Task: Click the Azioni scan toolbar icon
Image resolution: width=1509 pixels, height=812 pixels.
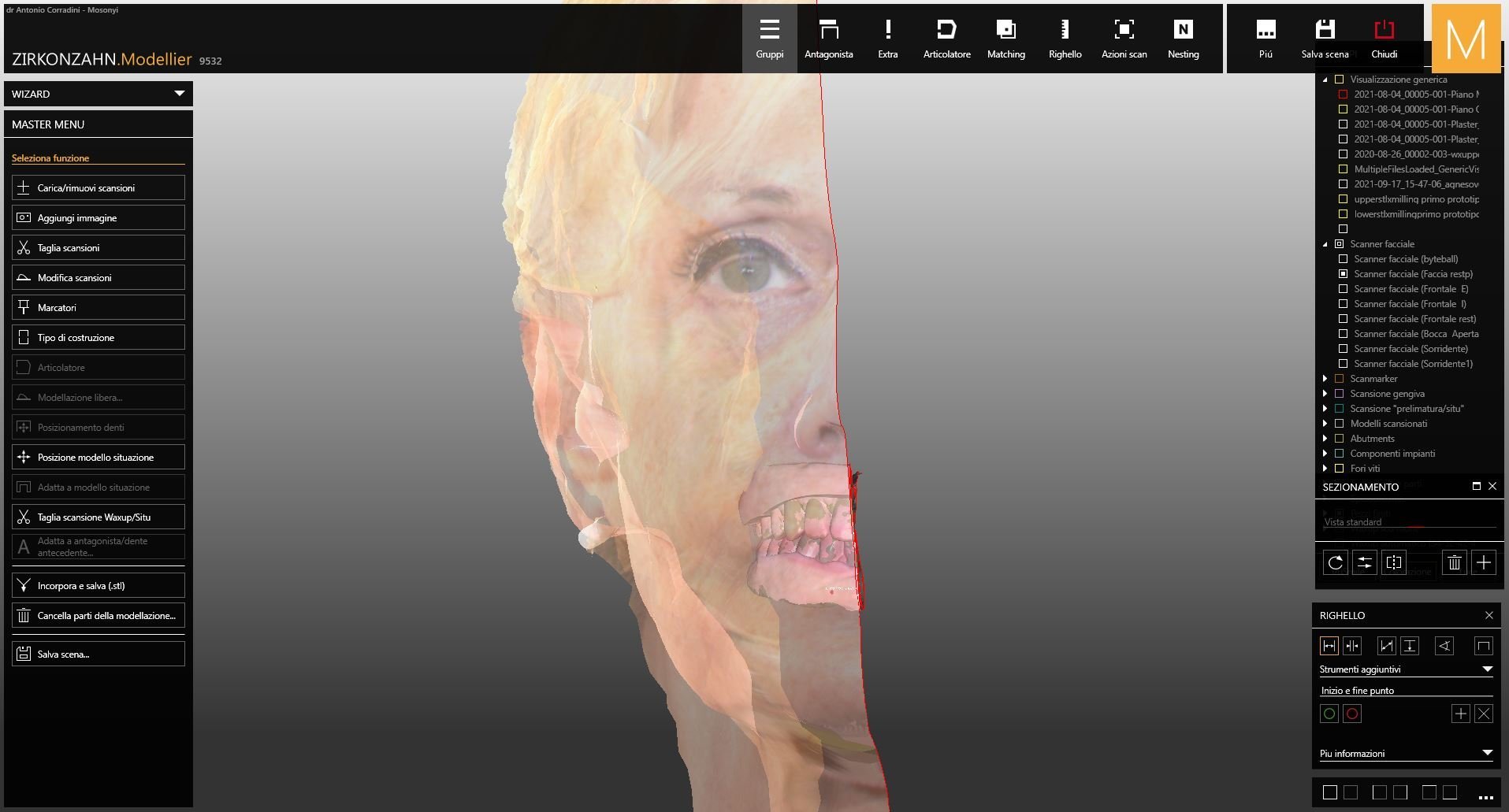Action: 1124,39
